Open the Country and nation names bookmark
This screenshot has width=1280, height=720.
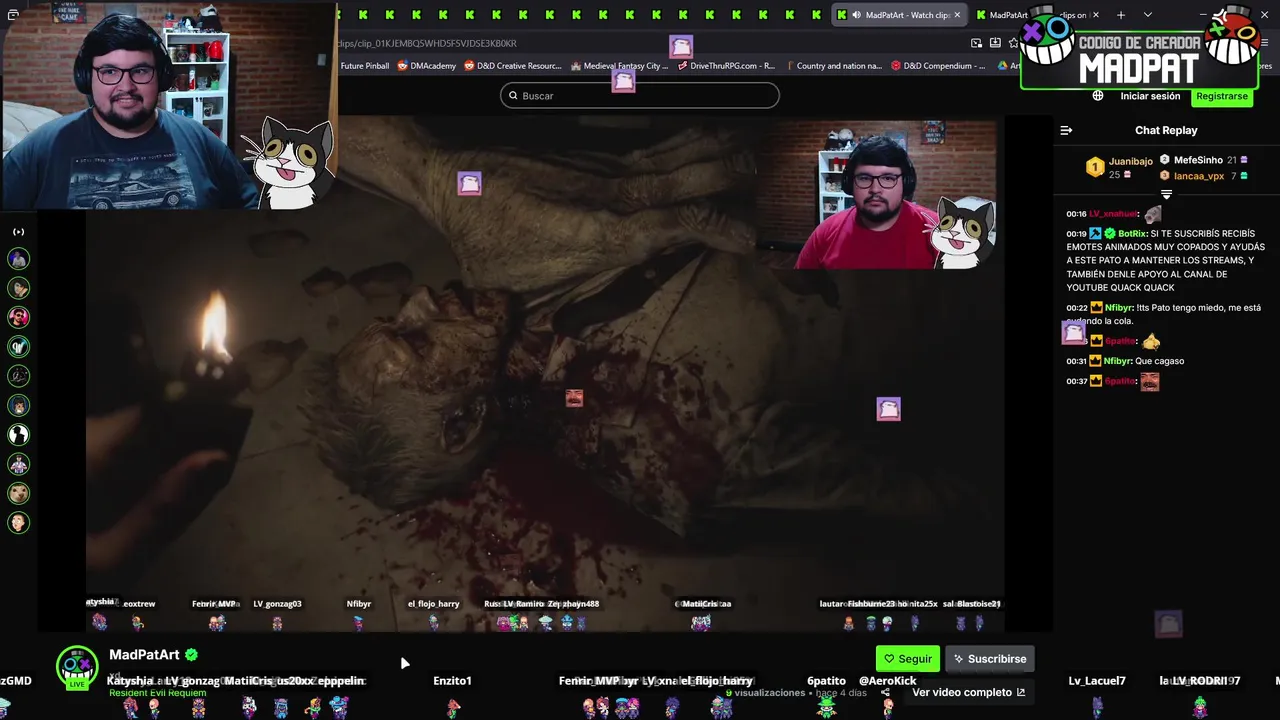(833, 66)
